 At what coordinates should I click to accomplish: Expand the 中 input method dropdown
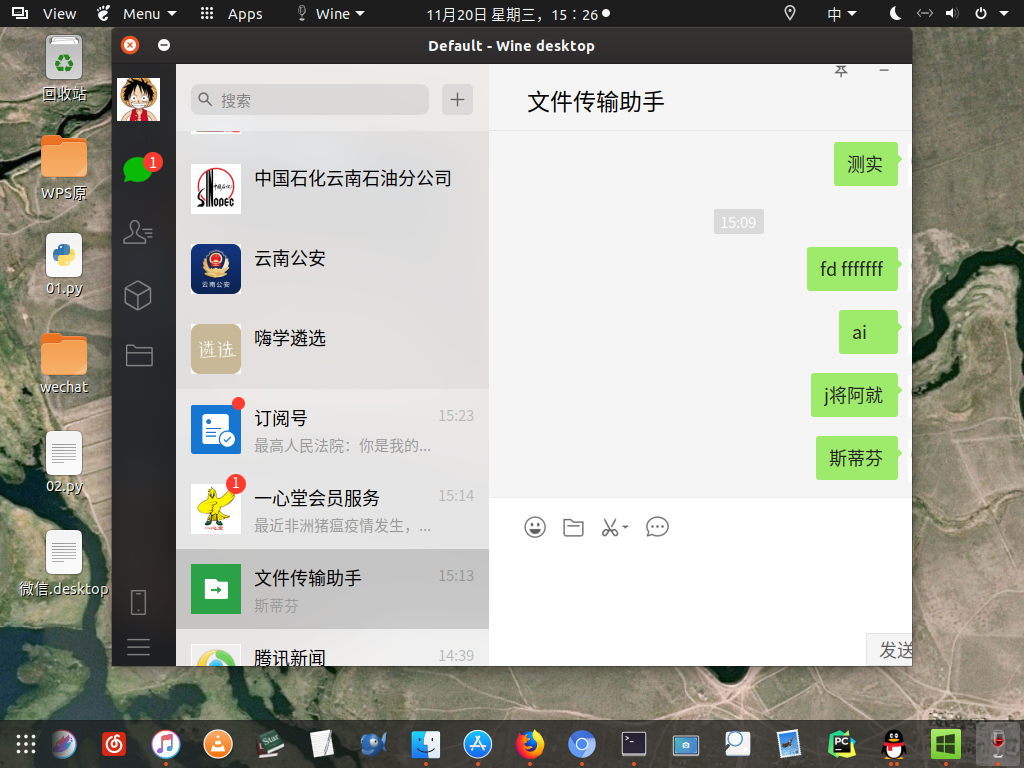(x=842, y=14)
